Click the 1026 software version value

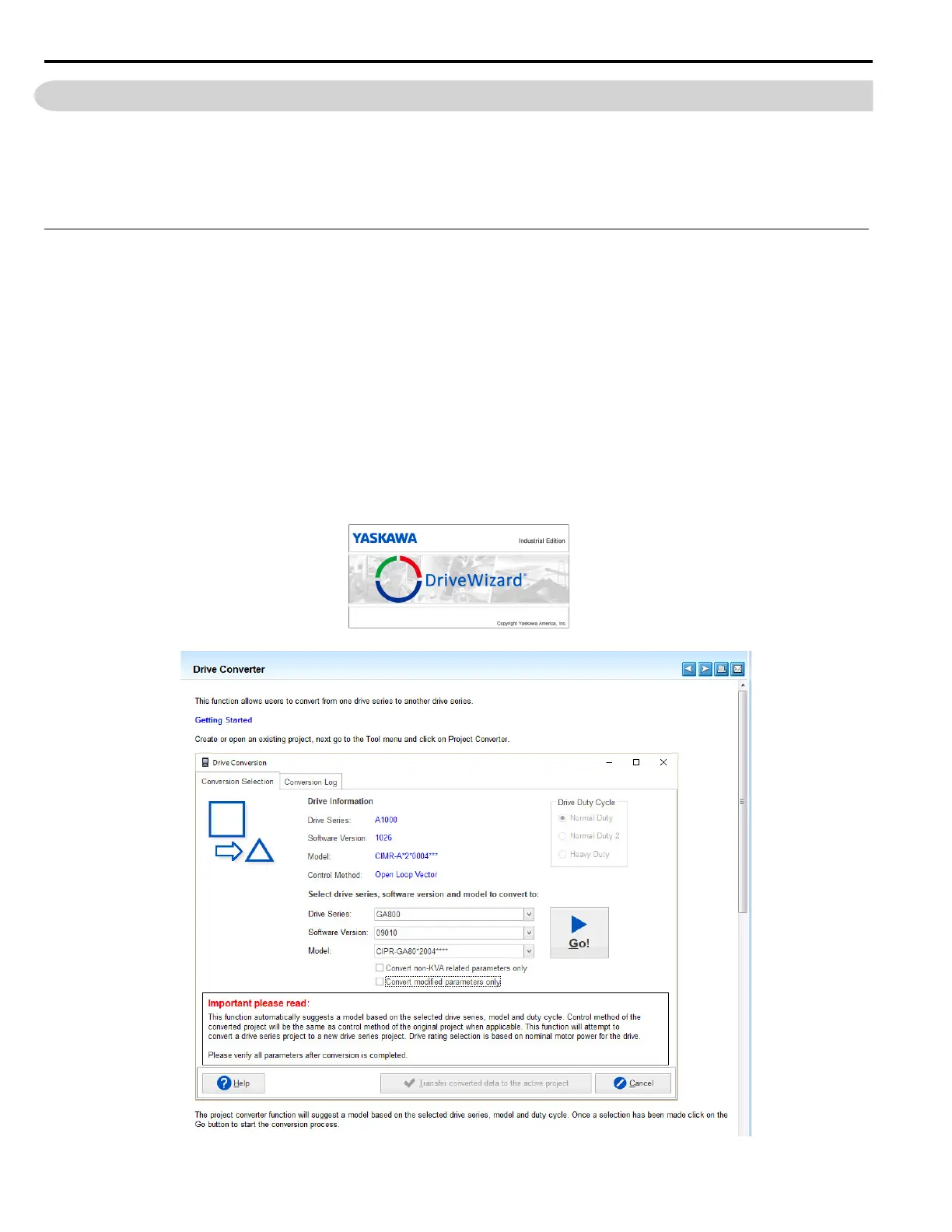[x=383, y=838]
